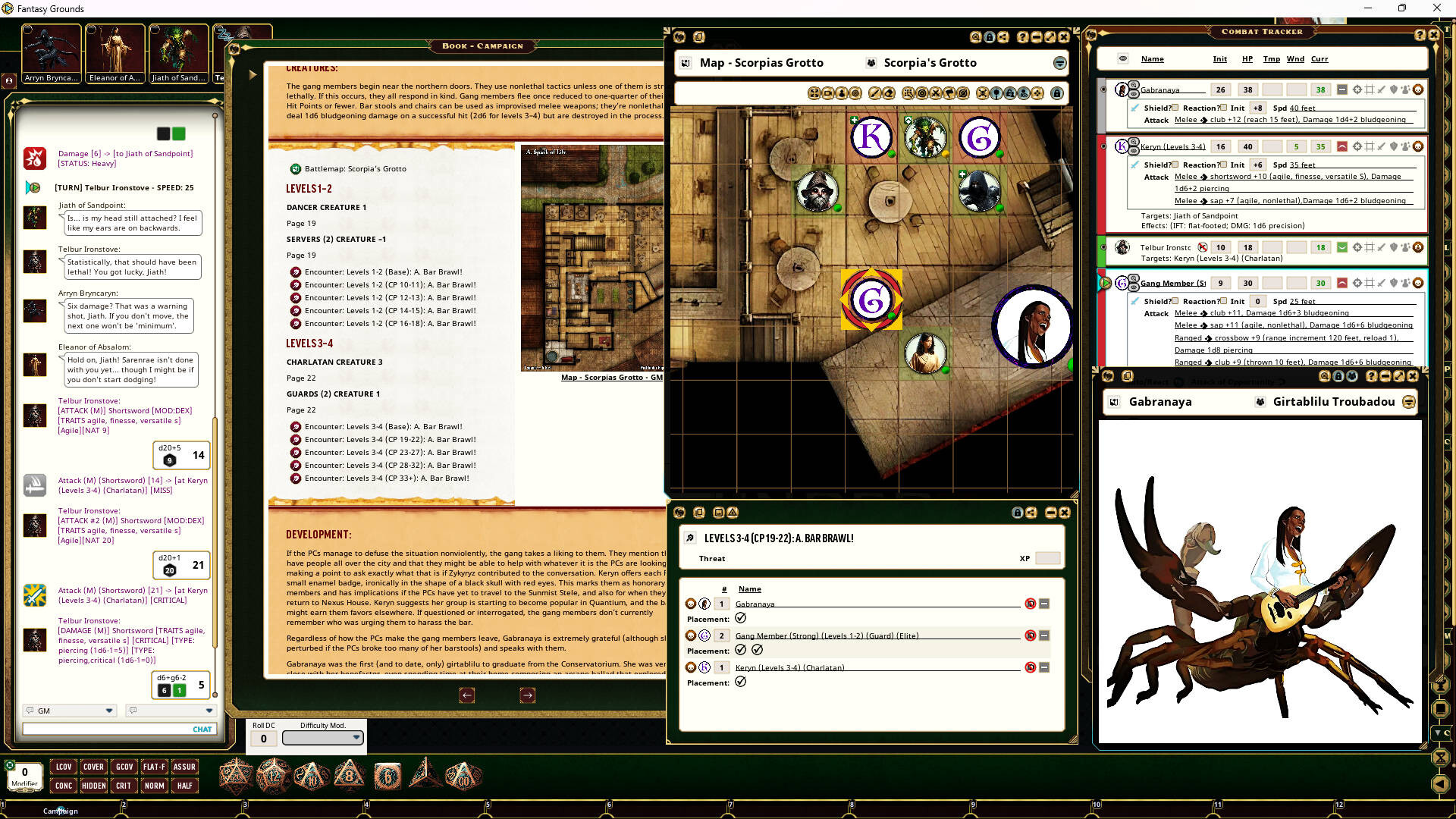Open the chat language dropdown
This screenshot has height=819, width=1456.
209,711
